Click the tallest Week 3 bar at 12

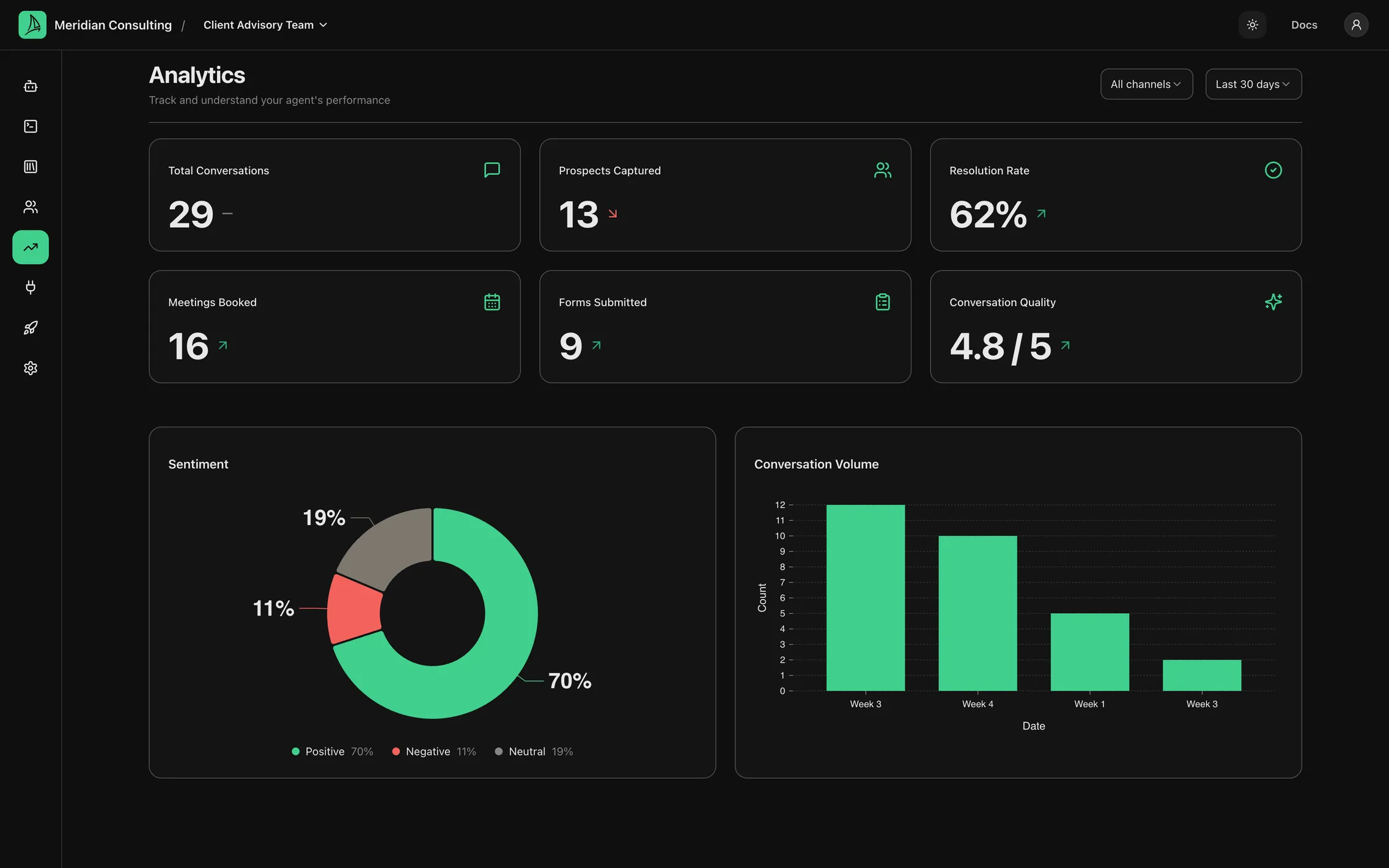pos(866,598)
